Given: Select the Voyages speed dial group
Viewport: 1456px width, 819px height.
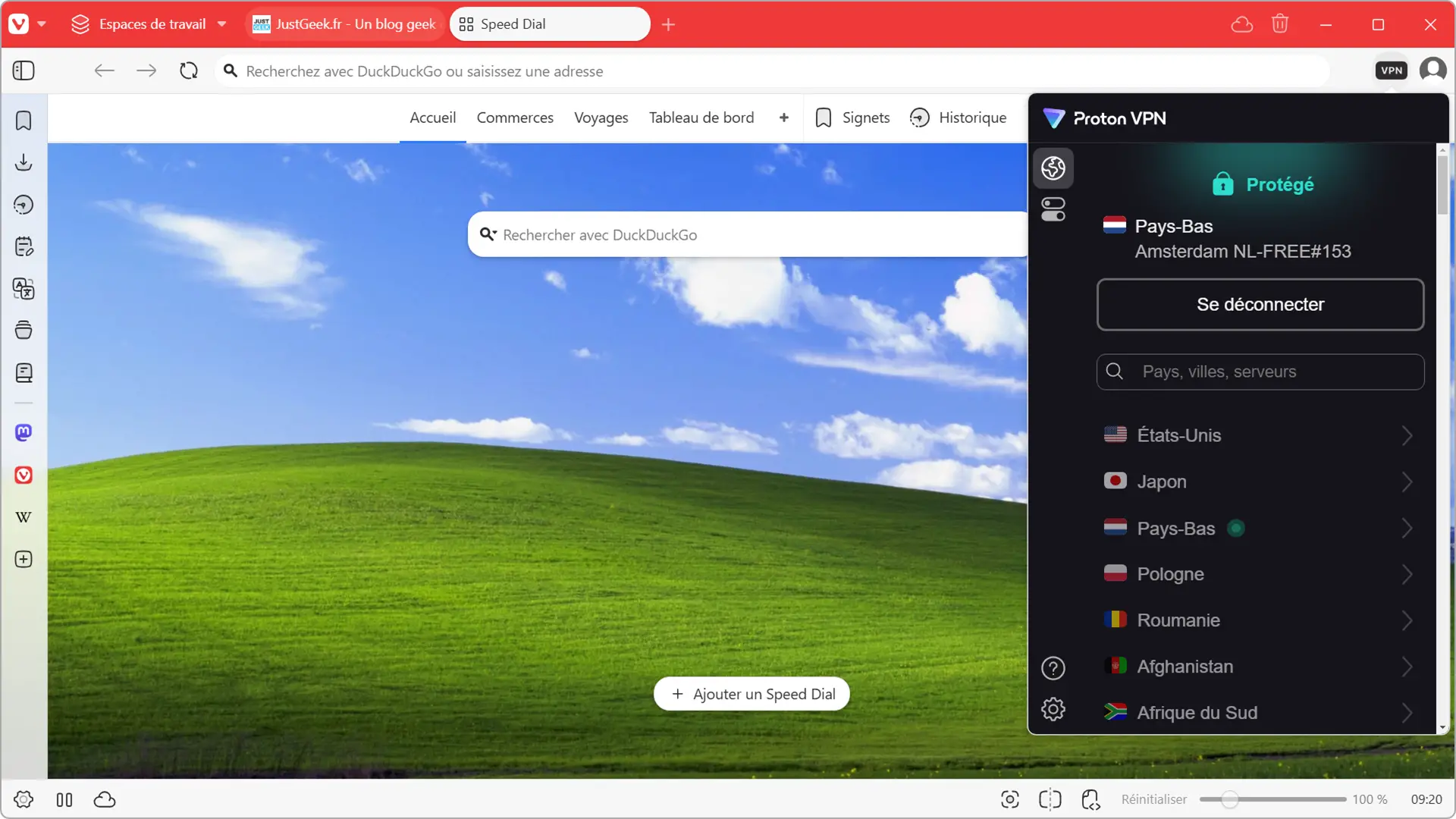Looking at the screenshot, I should [x=601, y=118].
